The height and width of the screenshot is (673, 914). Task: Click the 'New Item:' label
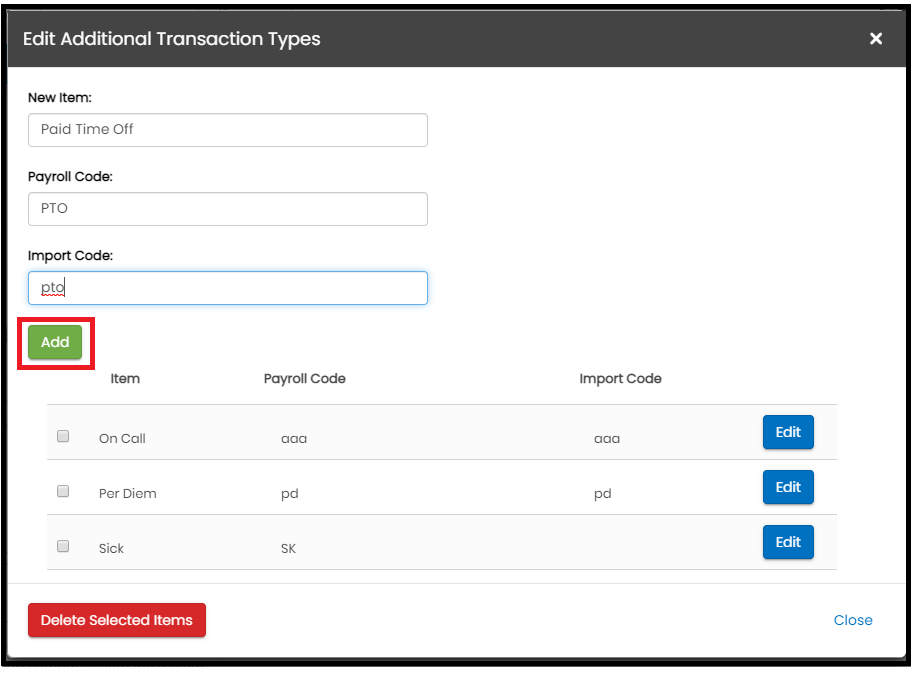pos(59,97)
